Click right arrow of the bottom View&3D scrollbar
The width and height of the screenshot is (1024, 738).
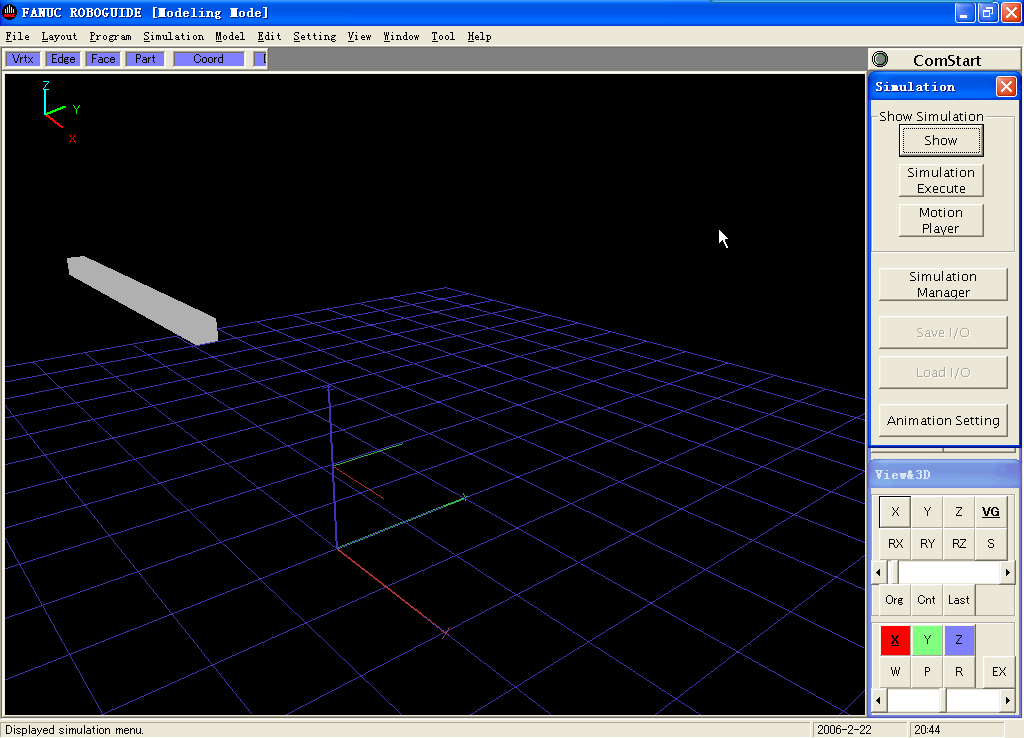tap(1008, 701)
